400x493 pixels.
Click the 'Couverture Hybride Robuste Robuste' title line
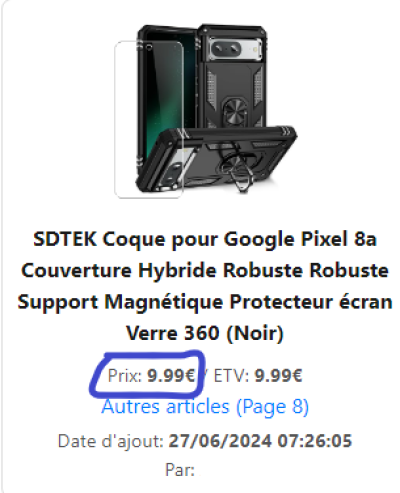(205, 270)
